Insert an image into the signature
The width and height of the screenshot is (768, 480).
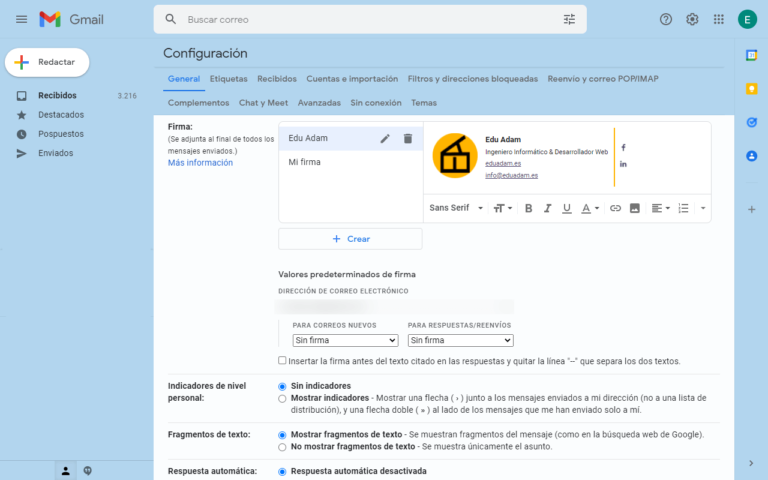634,208
